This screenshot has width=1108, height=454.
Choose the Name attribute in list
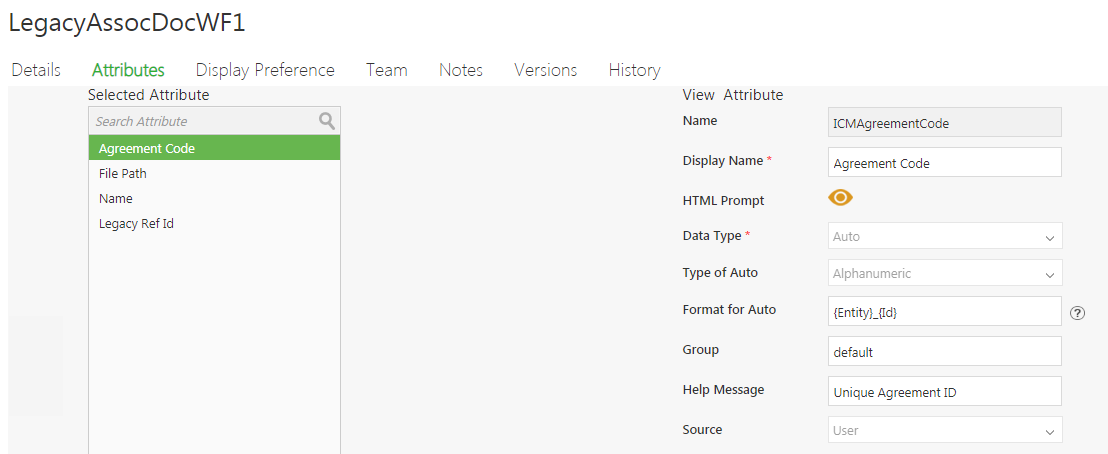click(116, 198)
